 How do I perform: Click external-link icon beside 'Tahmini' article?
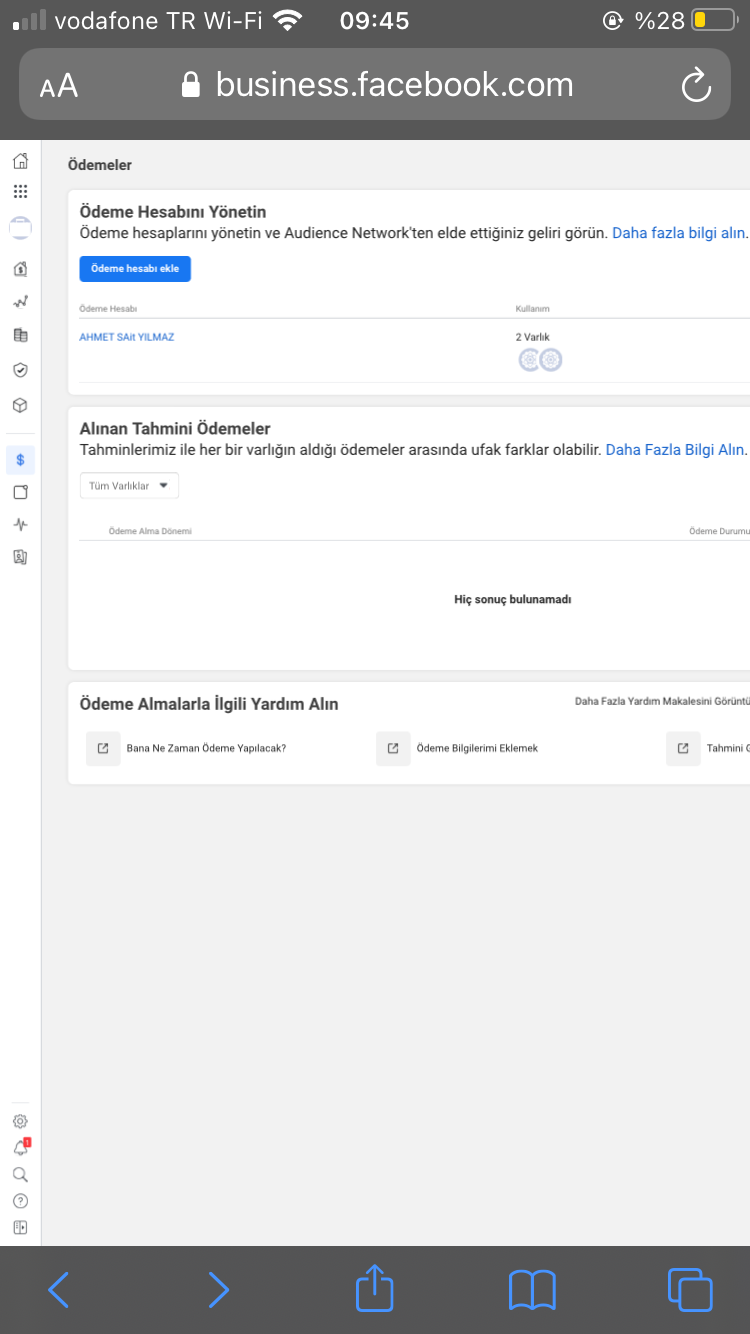coord(683,748)
